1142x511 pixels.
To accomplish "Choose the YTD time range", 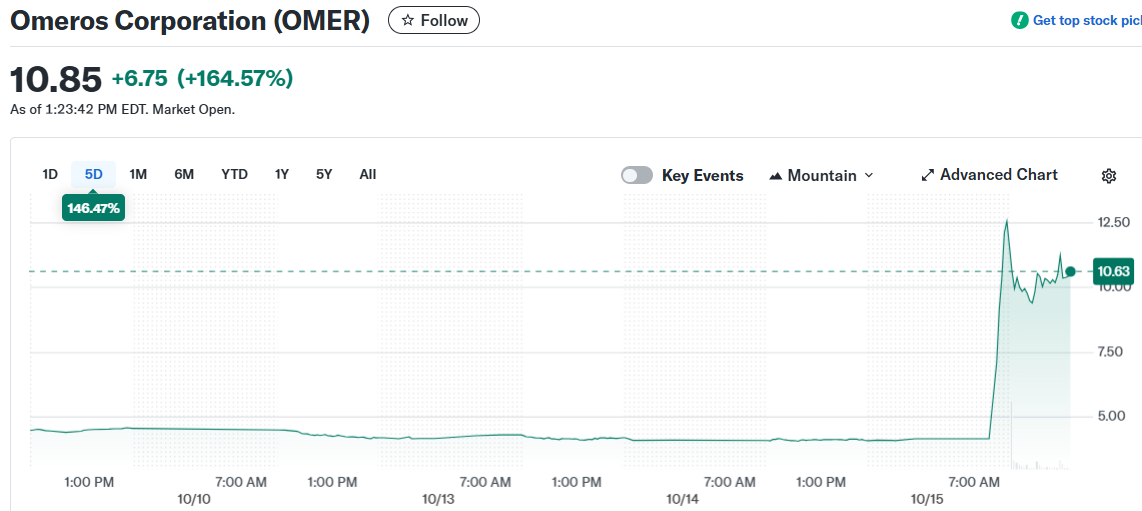I will tap(234, 174).
